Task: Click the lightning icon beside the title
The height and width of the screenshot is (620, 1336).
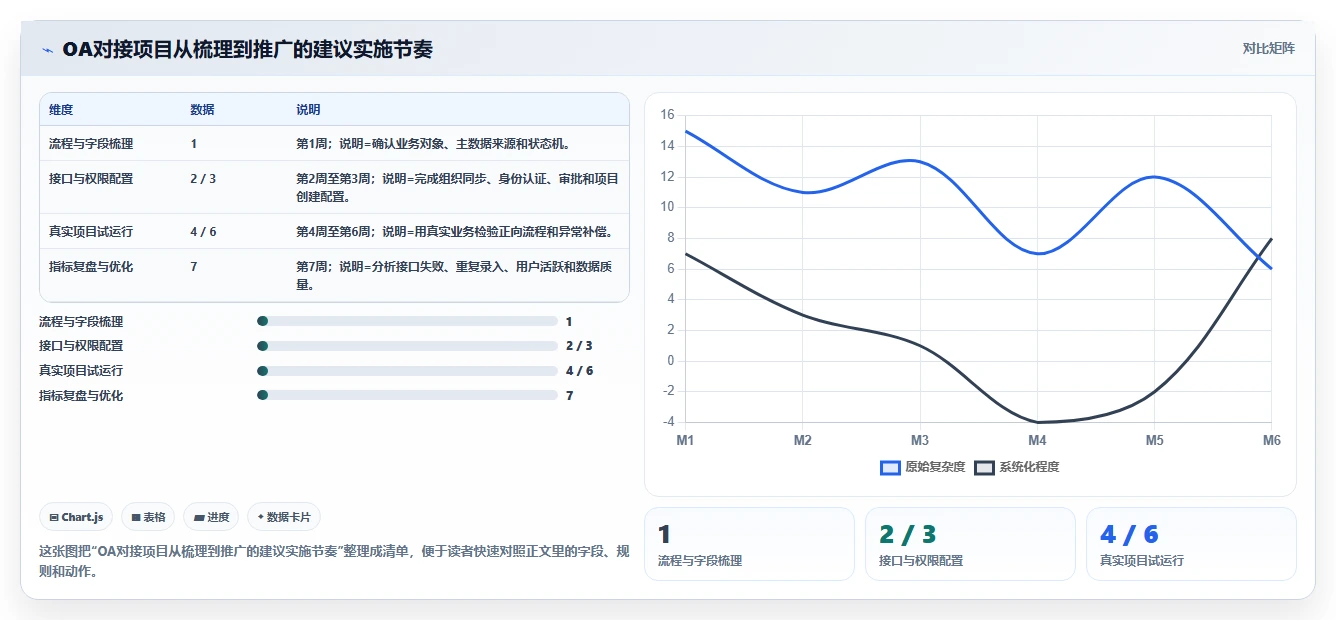Action: (47, 50)
